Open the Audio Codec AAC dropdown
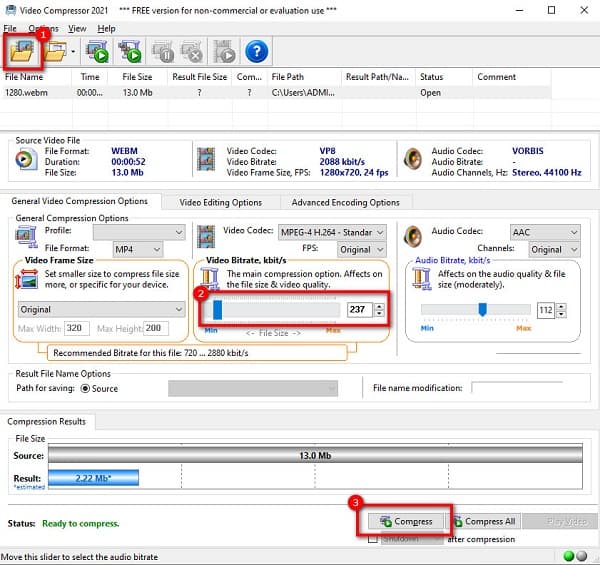The width and height of the screenshot is (600, 565). coord(545,232)
